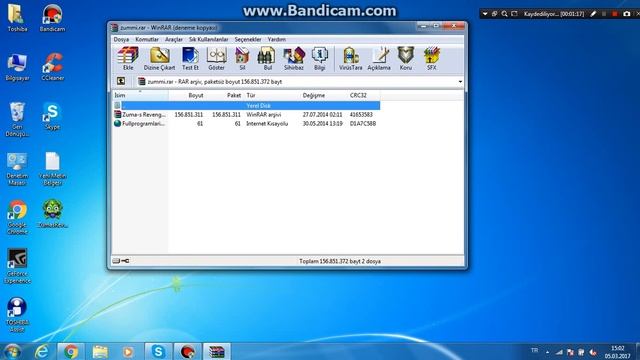
Task: Sort list by CRC32 column
Action: 364,95
